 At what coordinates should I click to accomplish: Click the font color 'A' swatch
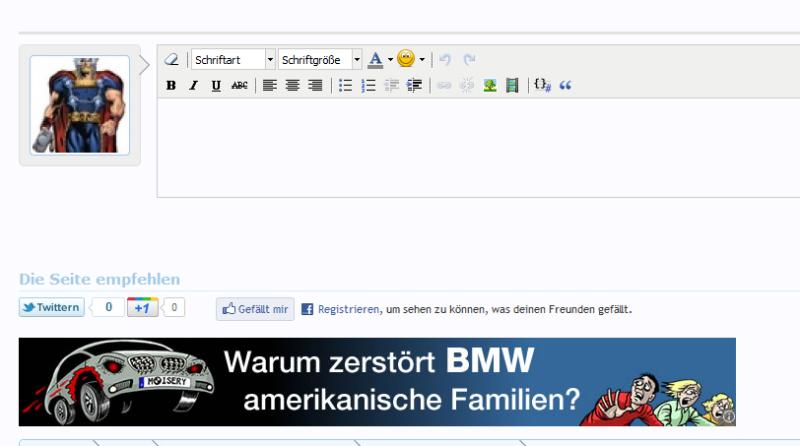375,60
